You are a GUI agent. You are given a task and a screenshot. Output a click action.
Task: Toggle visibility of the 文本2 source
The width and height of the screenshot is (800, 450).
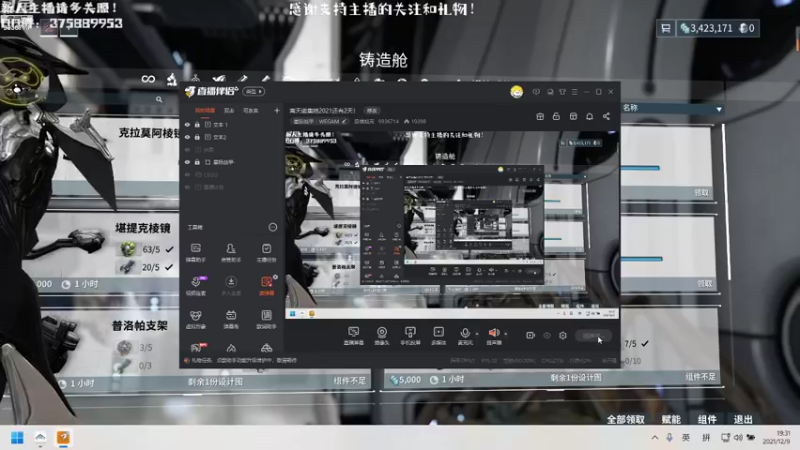pyautogui.click(x=187, y=137)
